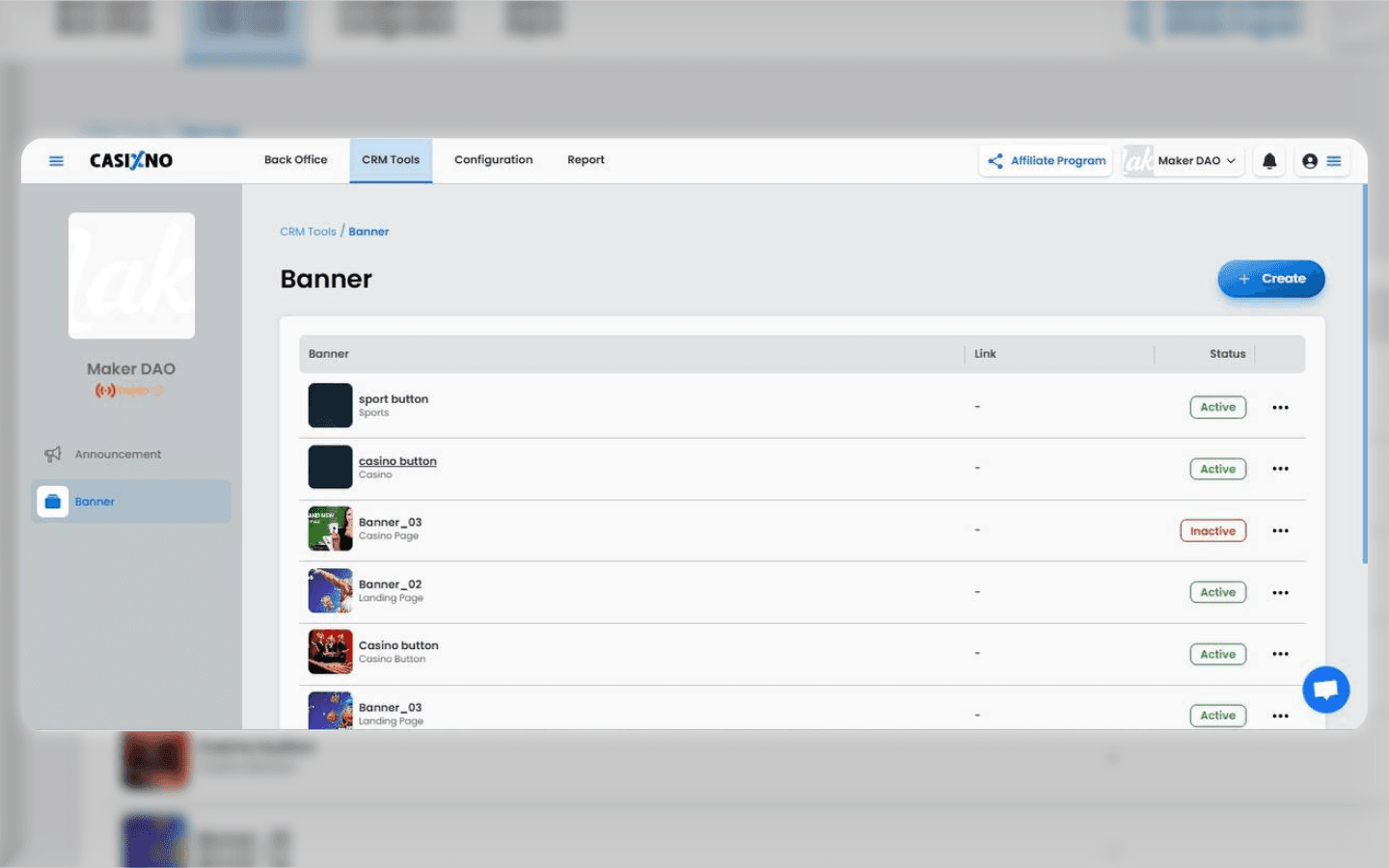
Task: Open the casino button banner link
Action: coord(397,460)
